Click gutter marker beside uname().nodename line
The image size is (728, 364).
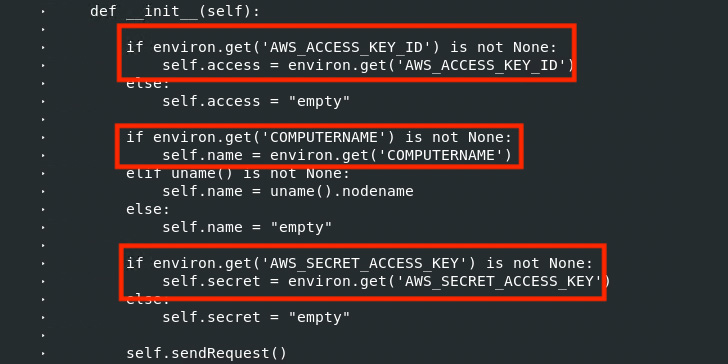(43, 191)
